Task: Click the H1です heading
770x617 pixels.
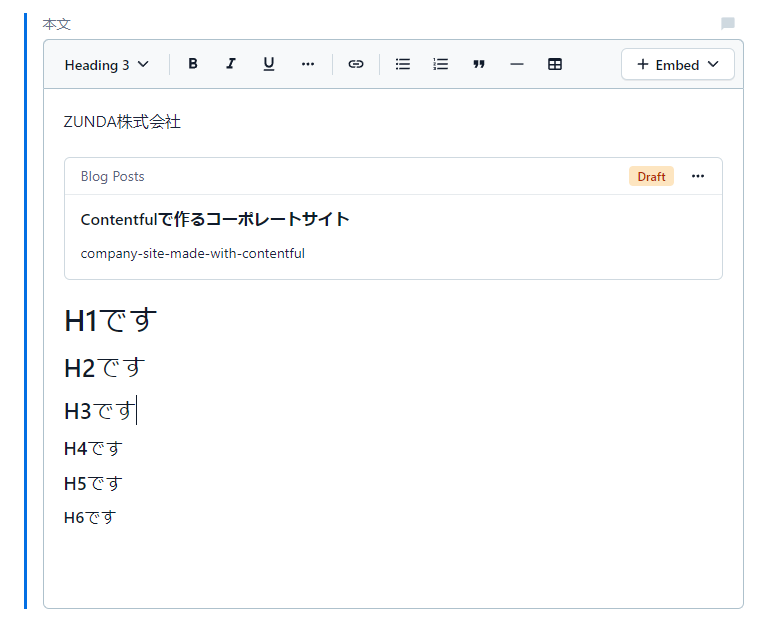Action: [x=110, y=321]
